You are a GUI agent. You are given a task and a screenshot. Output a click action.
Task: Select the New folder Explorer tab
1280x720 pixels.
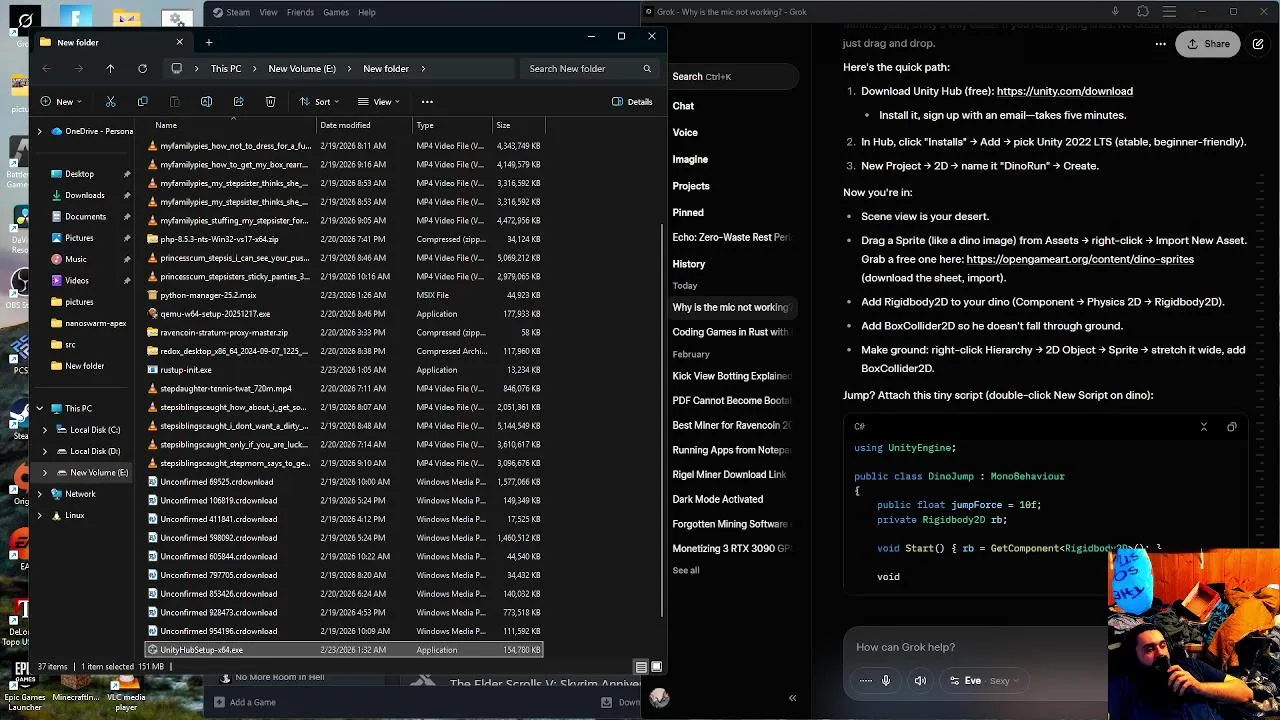[x=110, y=42]
